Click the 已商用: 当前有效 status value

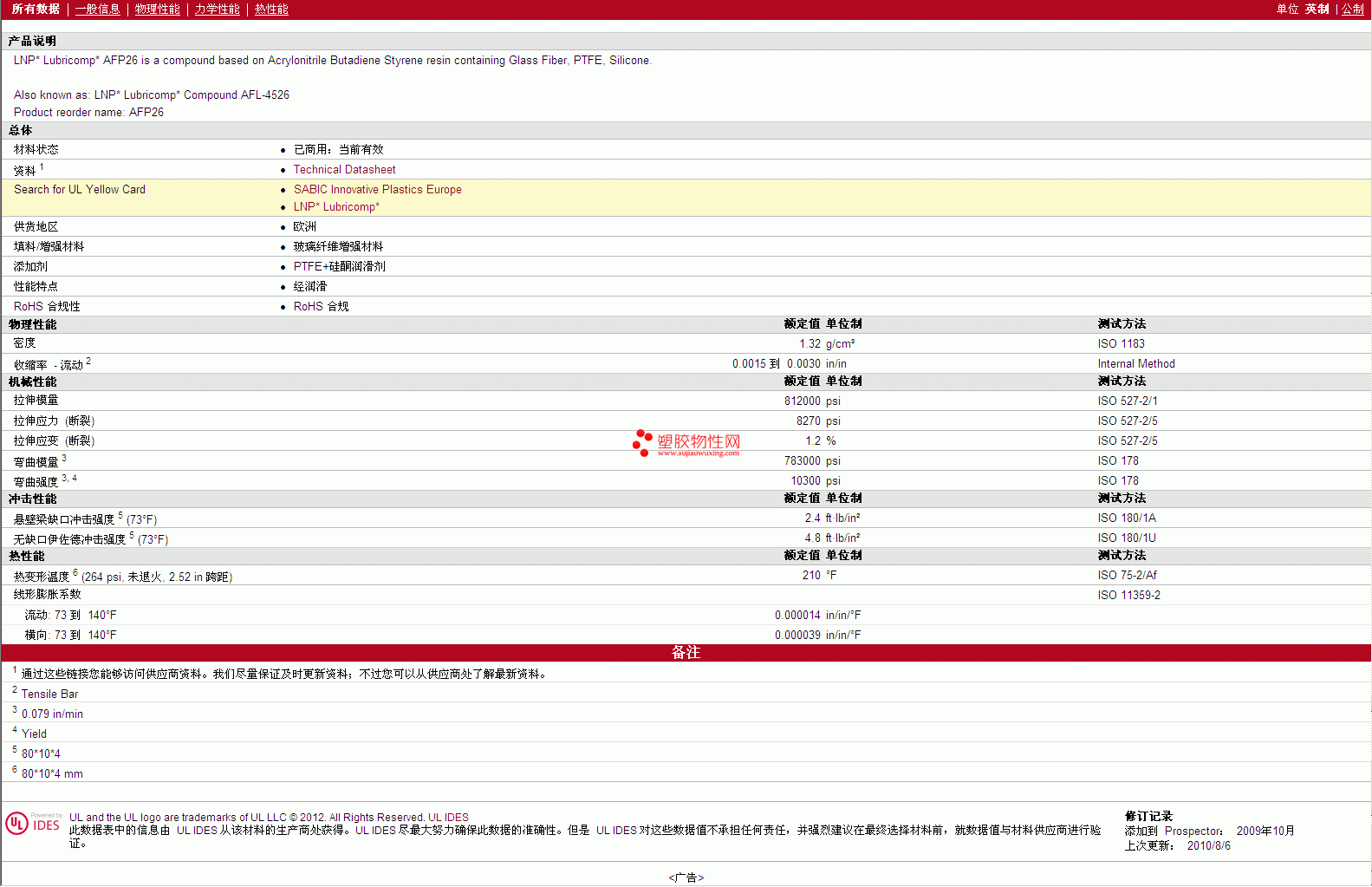(338, 150)
